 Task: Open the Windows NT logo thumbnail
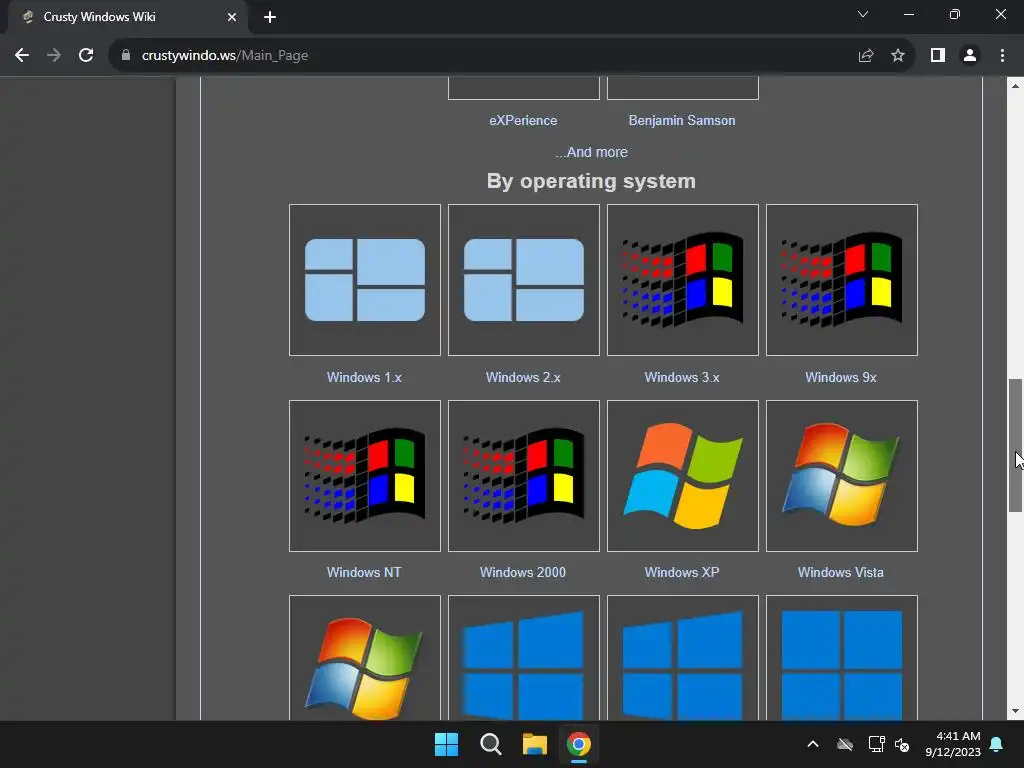pyautogui.click(x=365, y=476)
